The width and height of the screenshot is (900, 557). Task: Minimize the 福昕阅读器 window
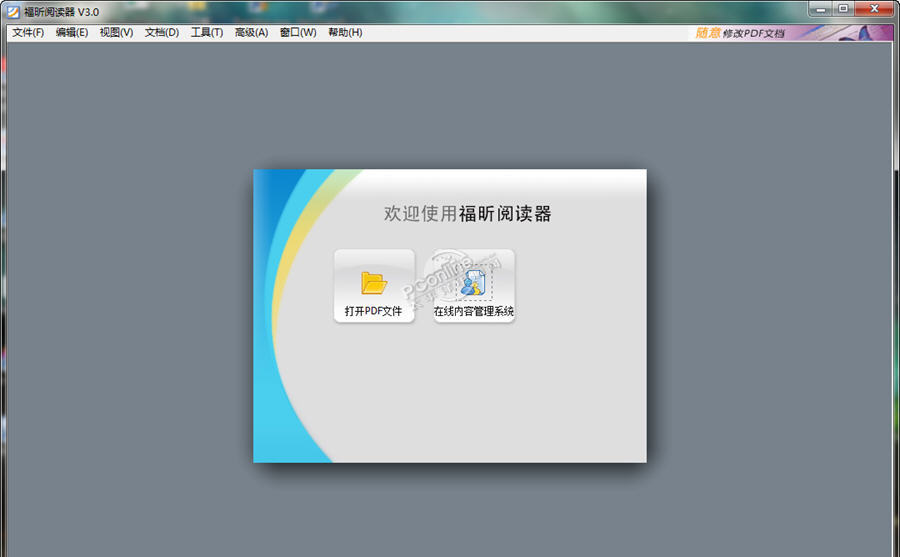(820, 9)
